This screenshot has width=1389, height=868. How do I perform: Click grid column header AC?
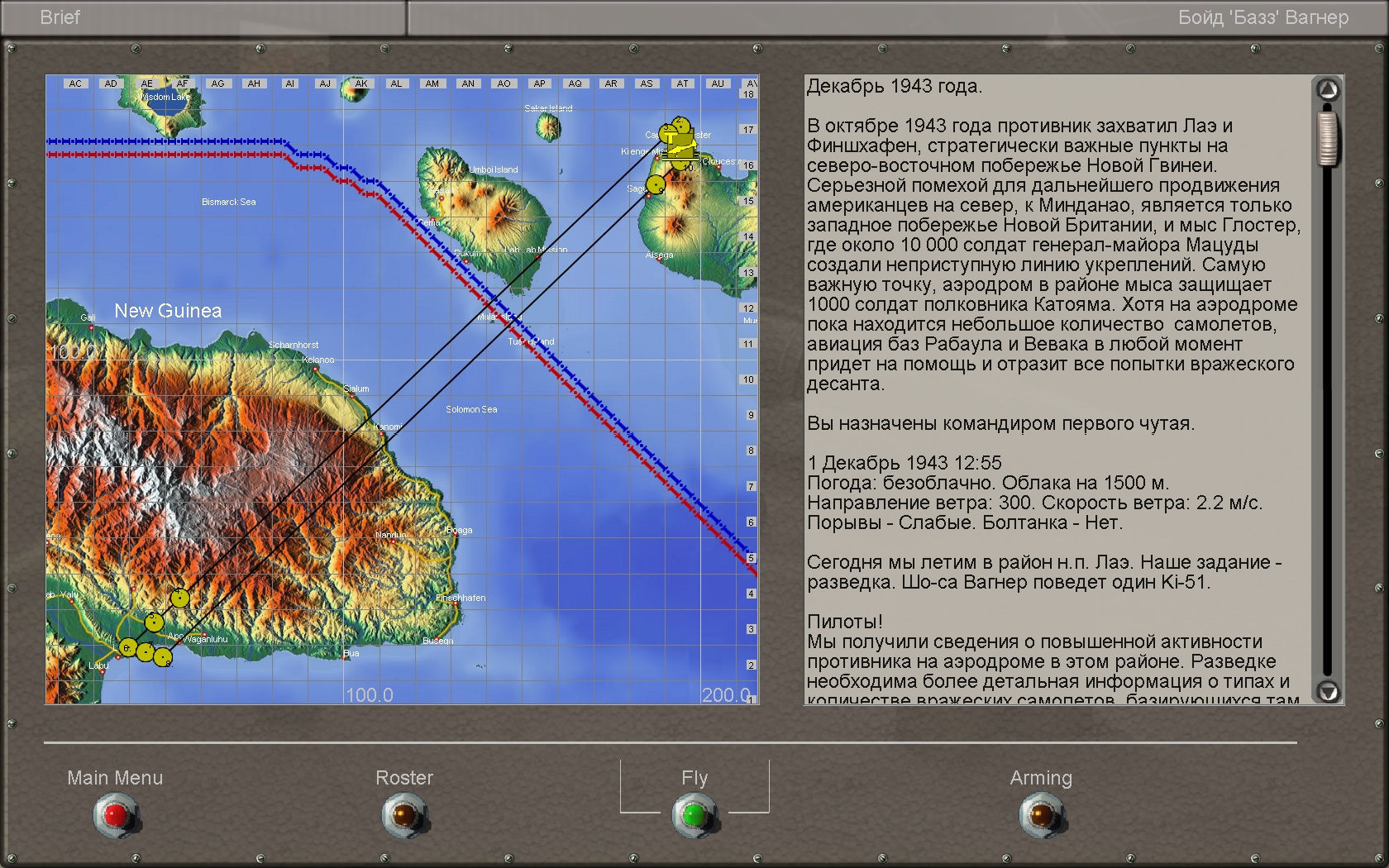75,83
